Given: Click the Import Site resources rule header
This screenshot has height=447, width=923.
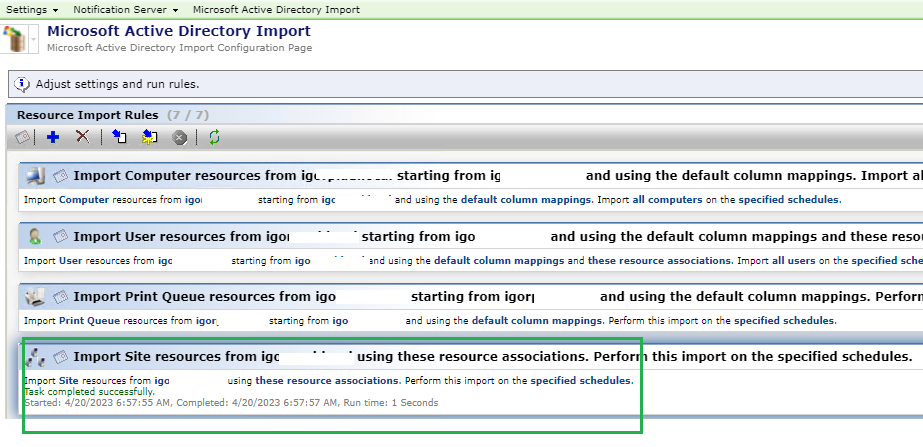Looking at the screenshot, I should [471, 357].
